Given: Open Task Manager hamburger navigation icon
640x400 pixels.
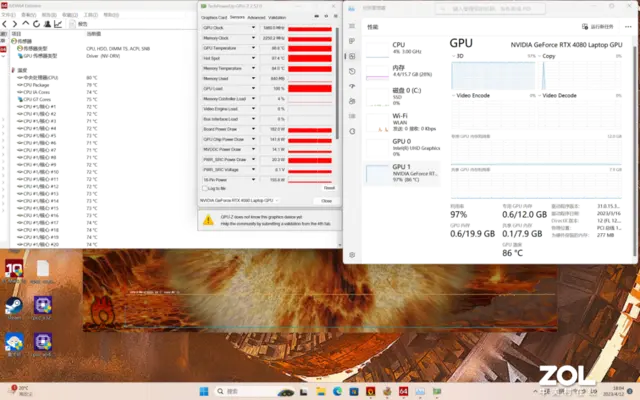Looking at the screenshot, I should pos(352,26).
